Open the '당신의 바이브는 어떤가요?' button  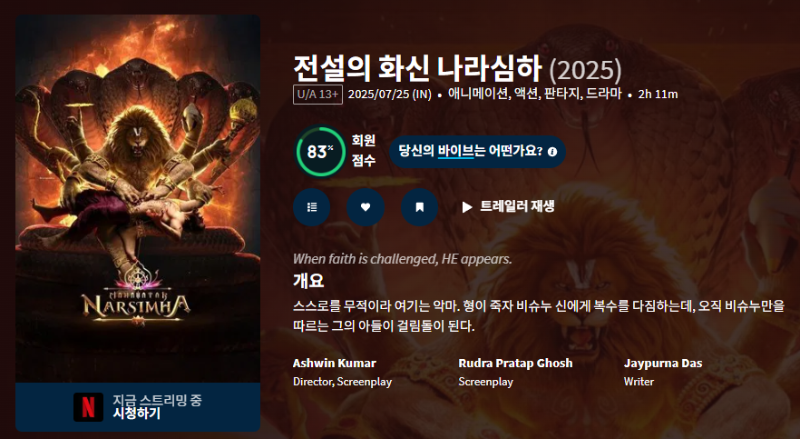(x=478, y=152)
